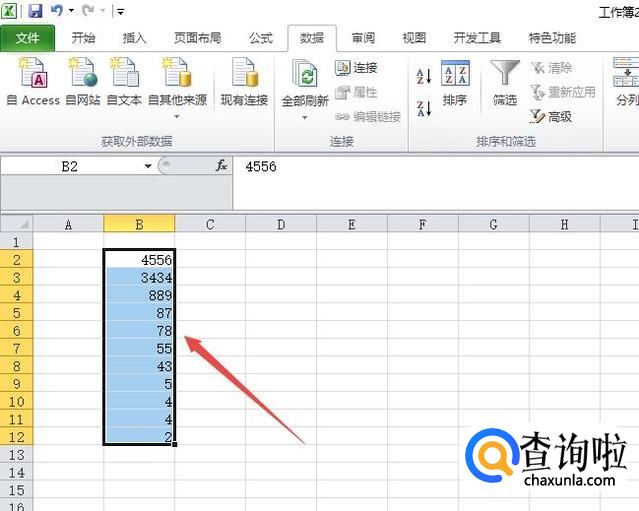Click 编辑链接 (Edit Links) button

coord(368,117)
